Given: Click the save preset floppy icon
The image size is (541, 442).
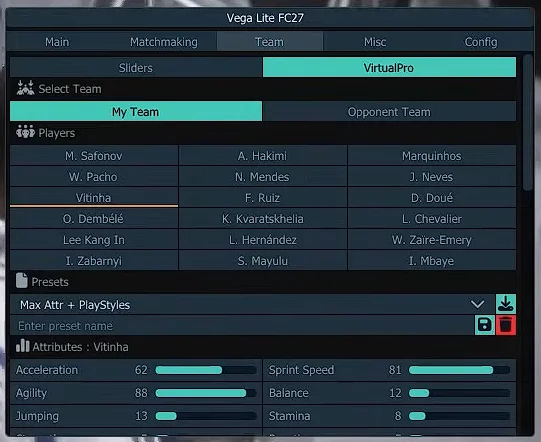Looking at the screenshot, I should point(484,325).
